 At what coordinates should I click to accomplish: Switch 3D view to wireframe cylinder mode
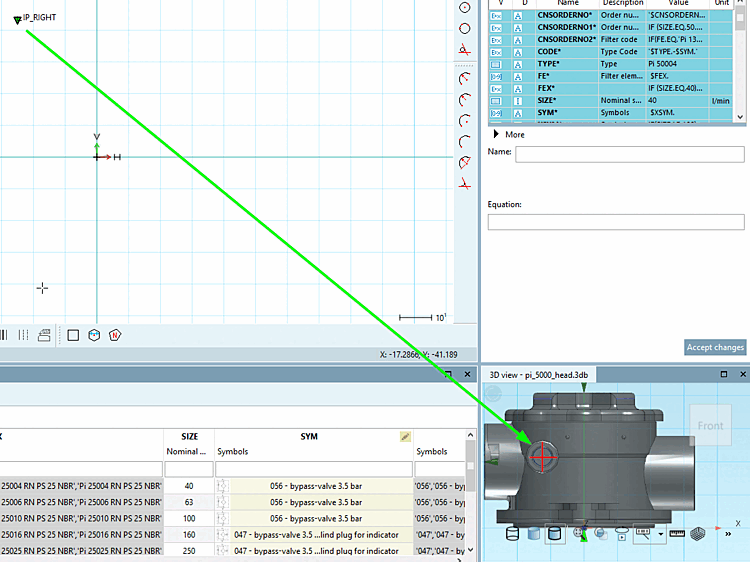pos(512,534)
